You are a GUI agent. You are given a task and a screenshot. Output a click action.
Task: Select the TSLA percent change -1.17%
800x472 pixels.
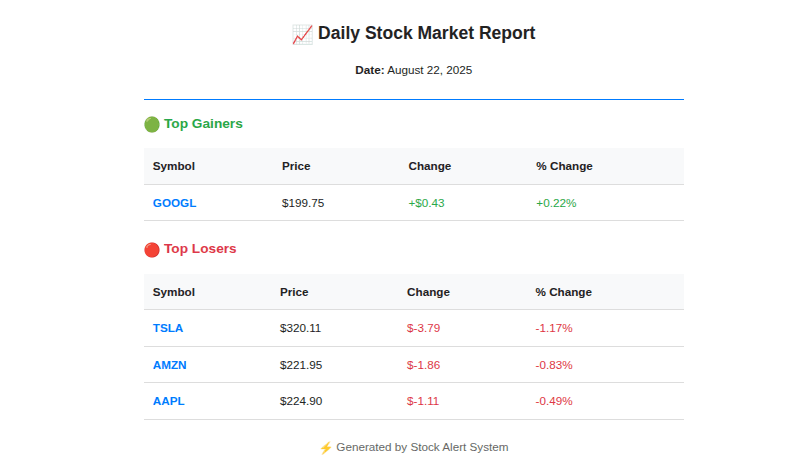pos(554,328)
